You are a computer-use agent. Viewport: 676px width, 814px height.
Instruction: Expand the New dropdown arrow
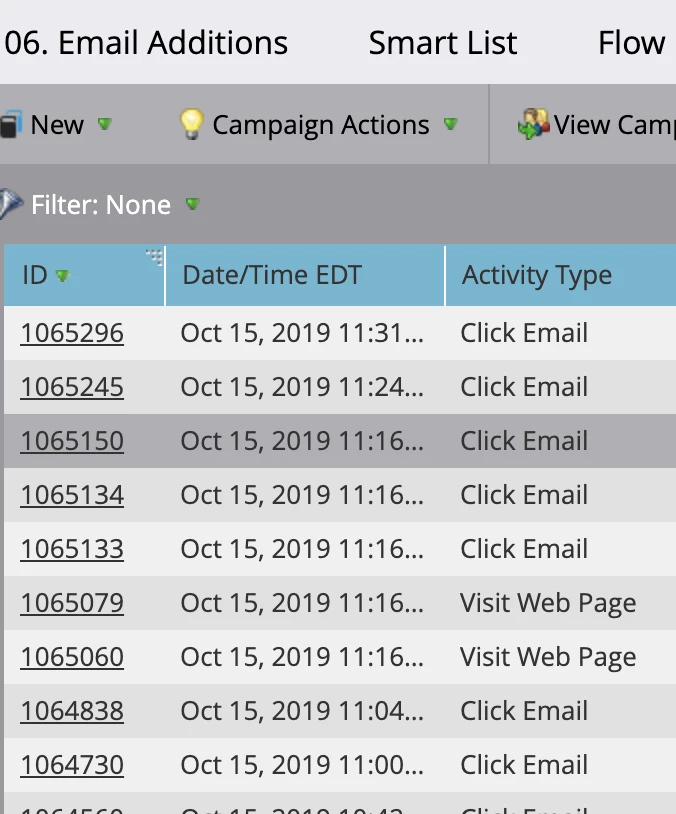pyautogui.click(x=105, y=124)
